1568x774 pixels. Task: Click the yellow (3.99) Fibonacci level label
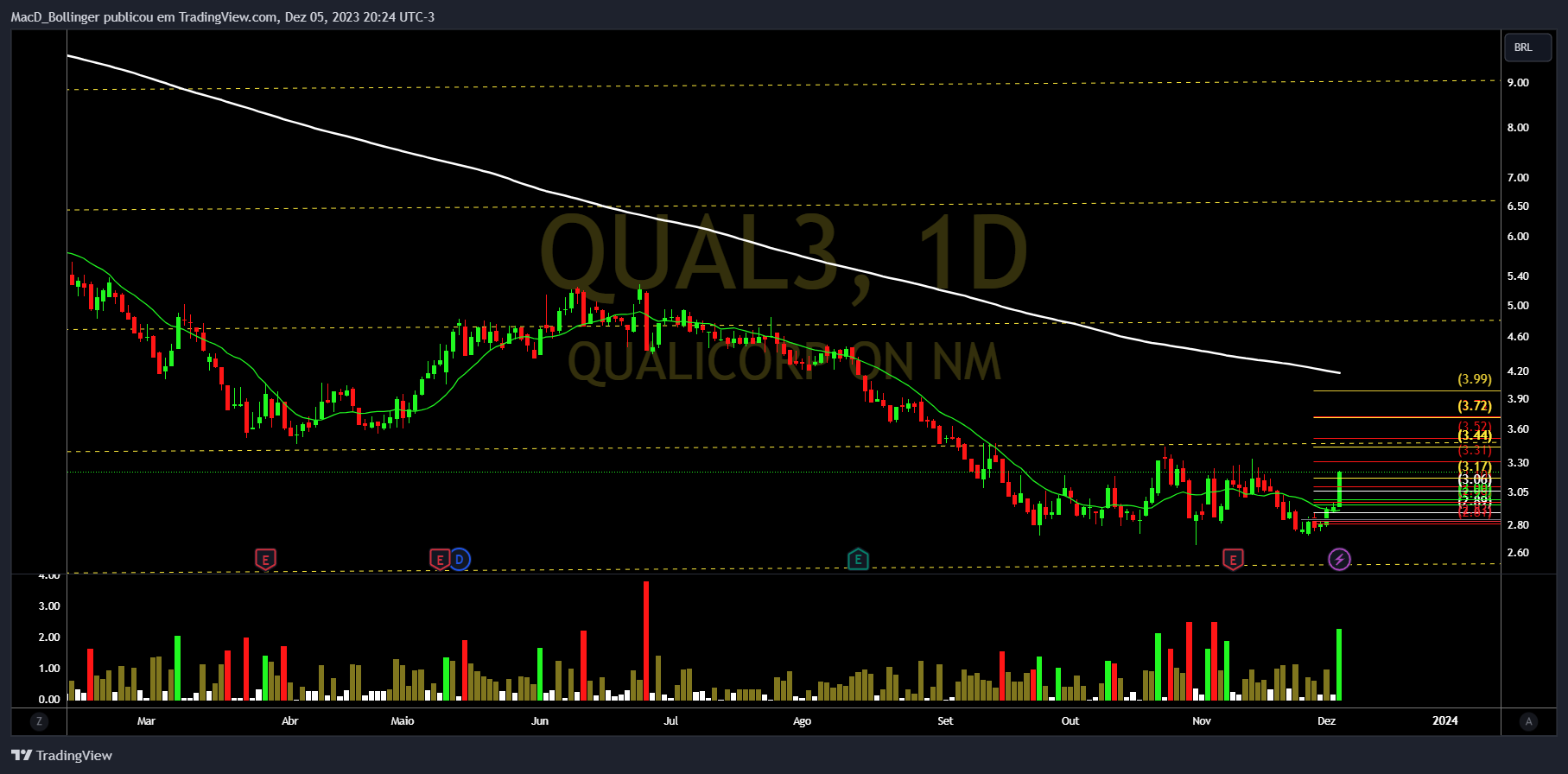point(1475,379)
